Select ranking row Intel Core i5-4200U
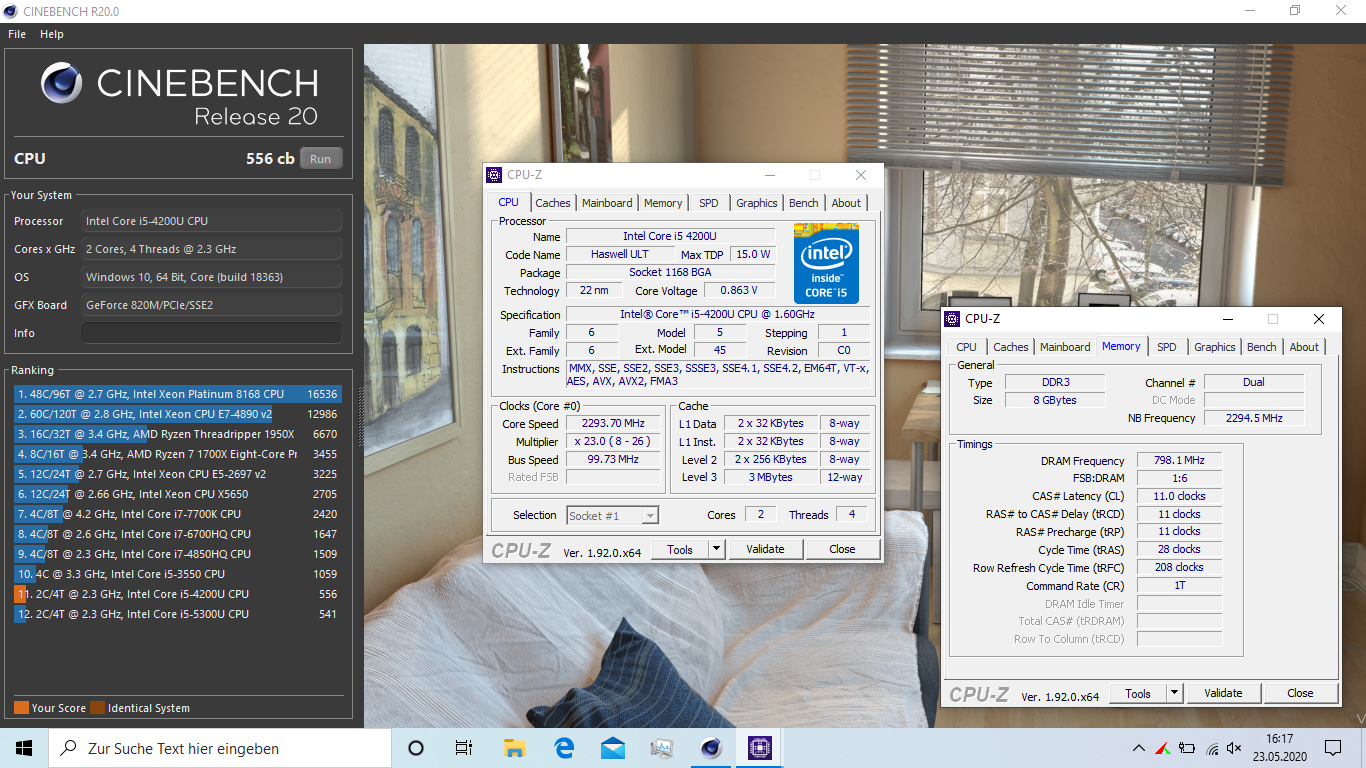Image resolution: width=1366 pixels, height=768 pixels. point(177,594)
